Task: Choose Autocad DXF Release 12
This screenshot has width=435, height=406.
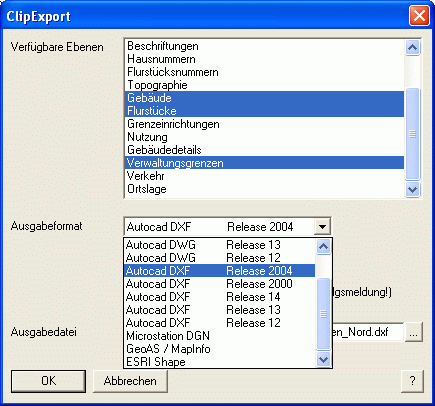Action: (219, 323)
